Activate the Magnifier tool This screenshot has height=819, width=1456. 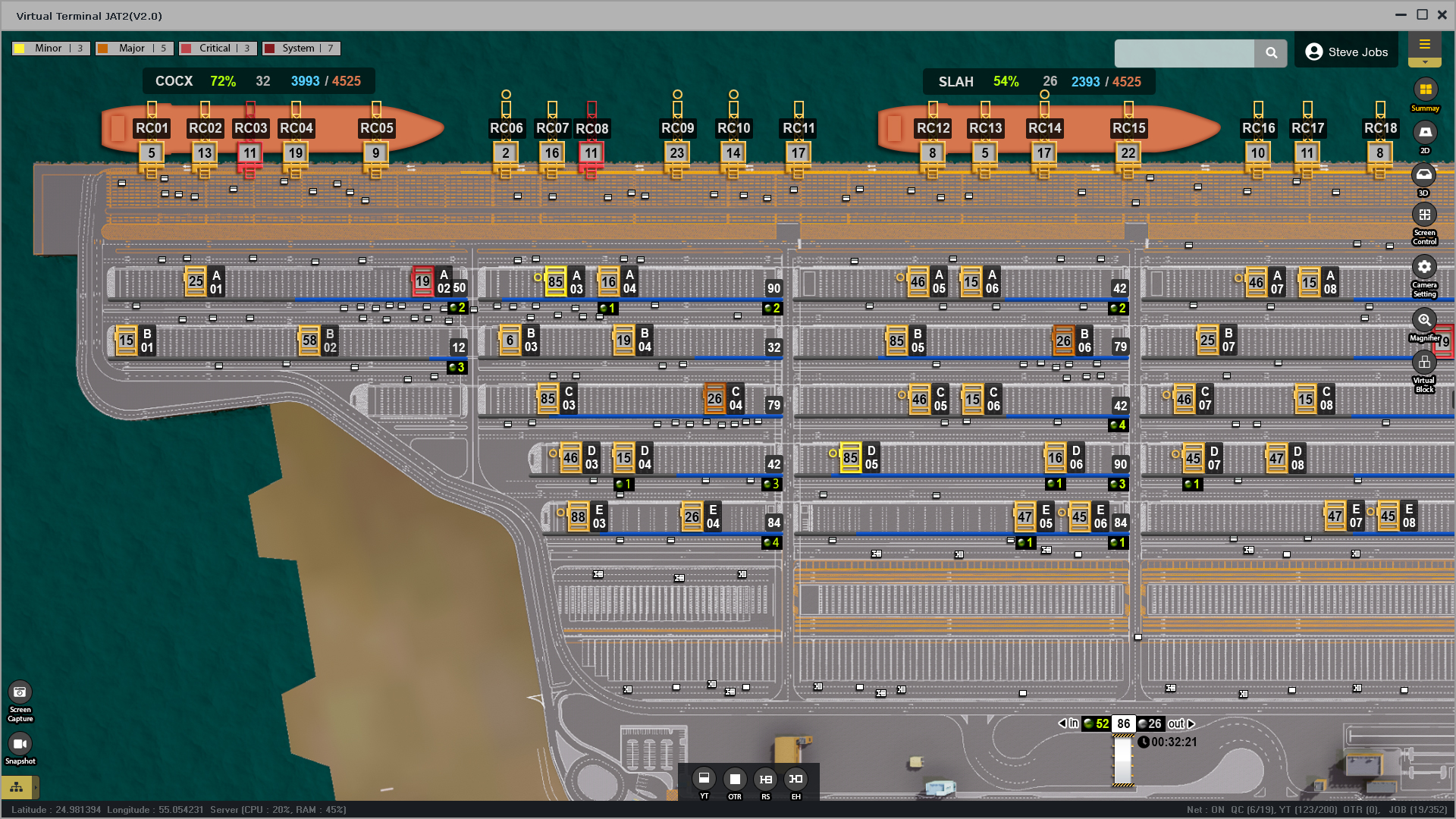coord(1424,320)
